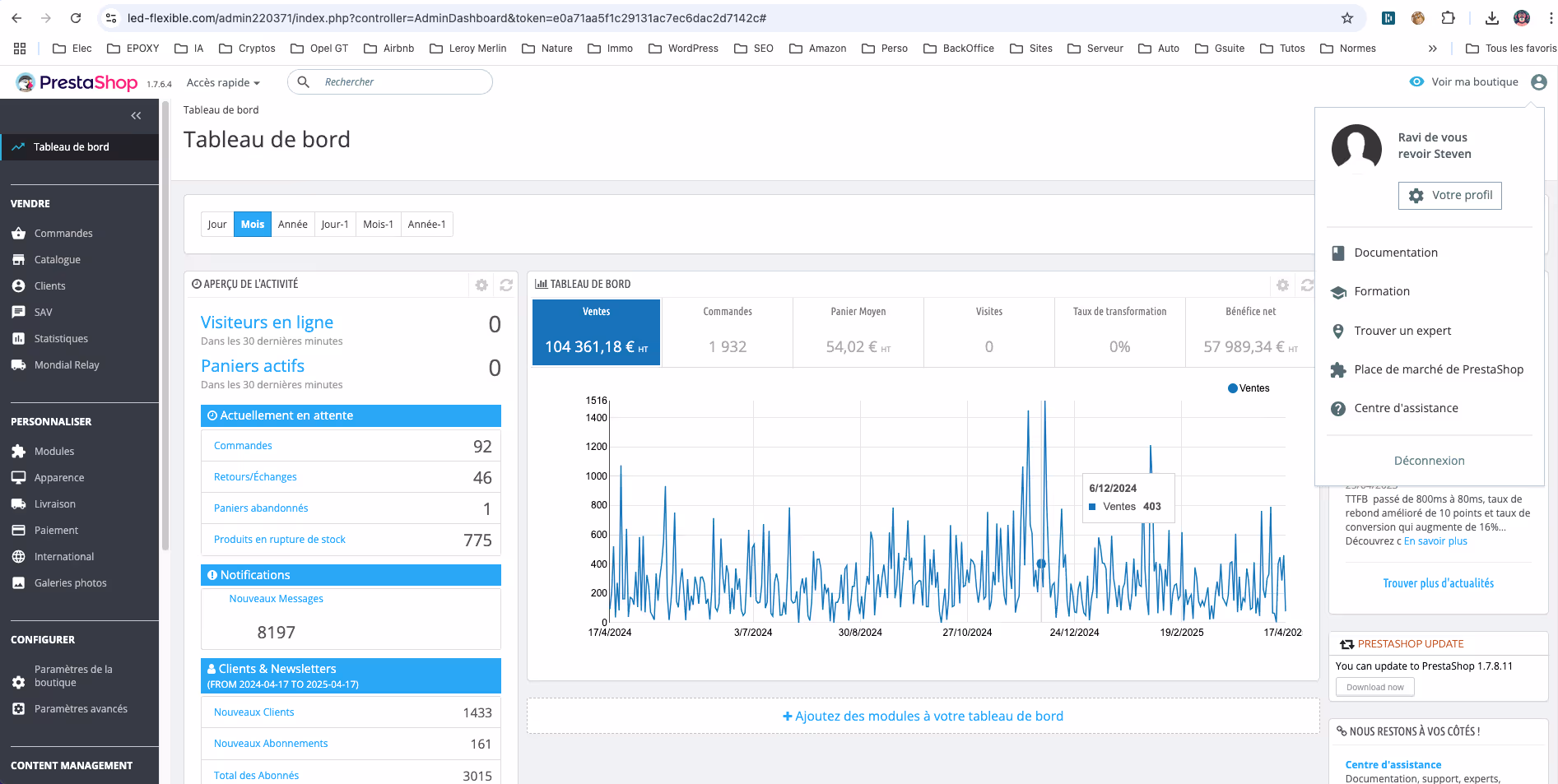Open Produits en rupture de stock link

280,540
